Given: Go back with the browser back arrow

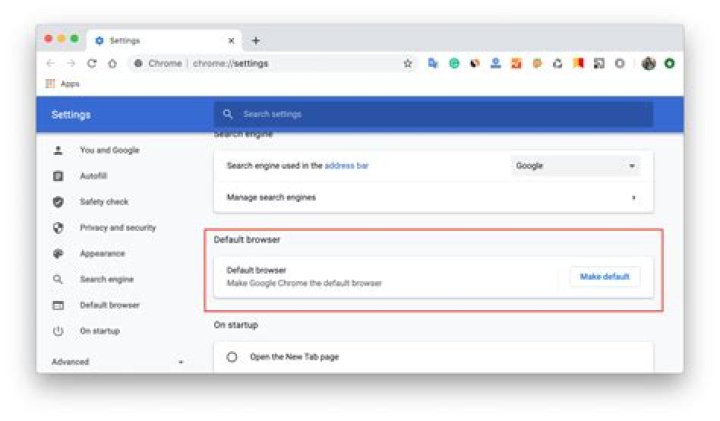Looking at the screenshot, I should click(x=51, y=63).
